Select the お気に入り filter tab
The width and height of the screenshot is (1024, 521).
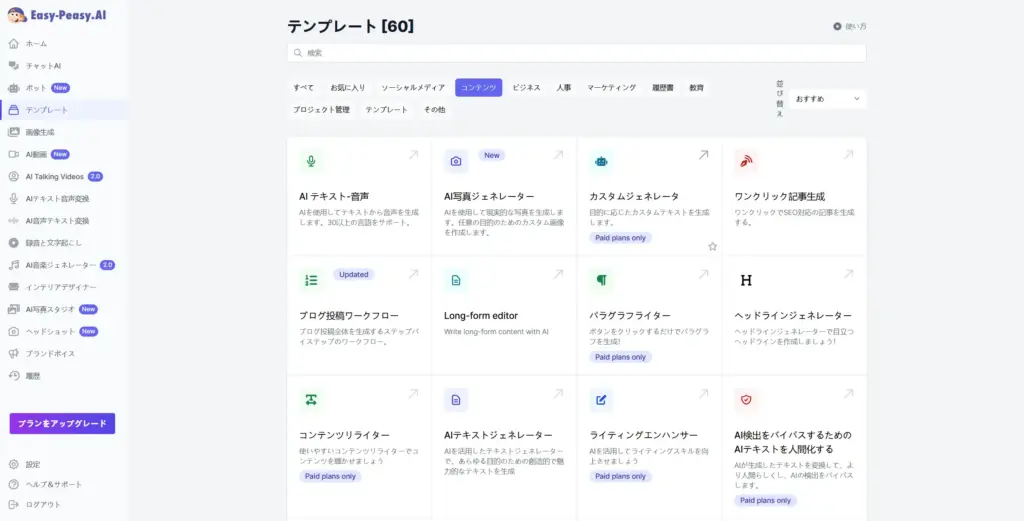pyautogui.click(x=348, y=88)
